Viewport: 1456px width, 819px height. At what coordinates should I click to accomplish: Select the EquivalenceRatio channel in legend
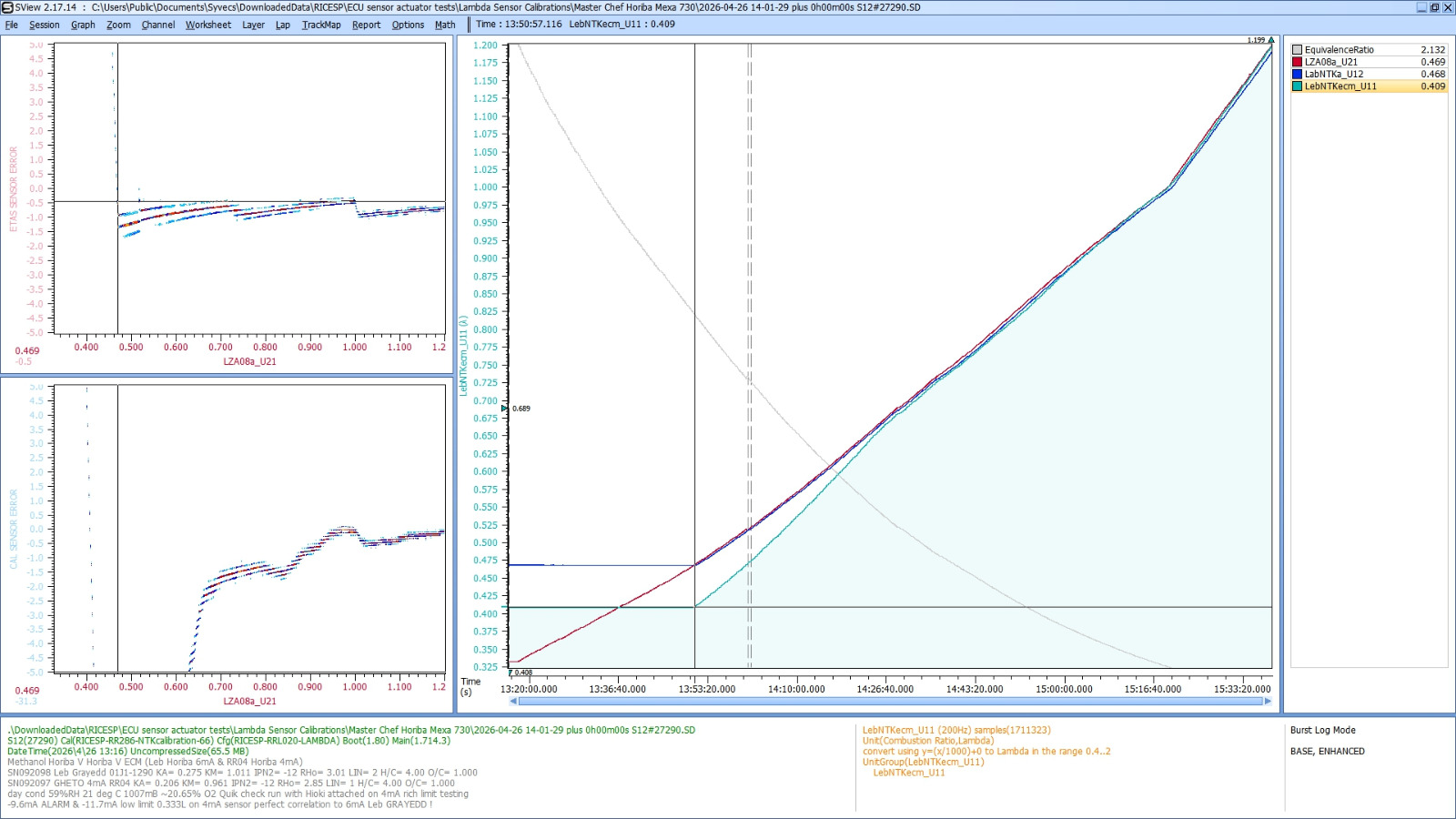[x=1339, y=50]
